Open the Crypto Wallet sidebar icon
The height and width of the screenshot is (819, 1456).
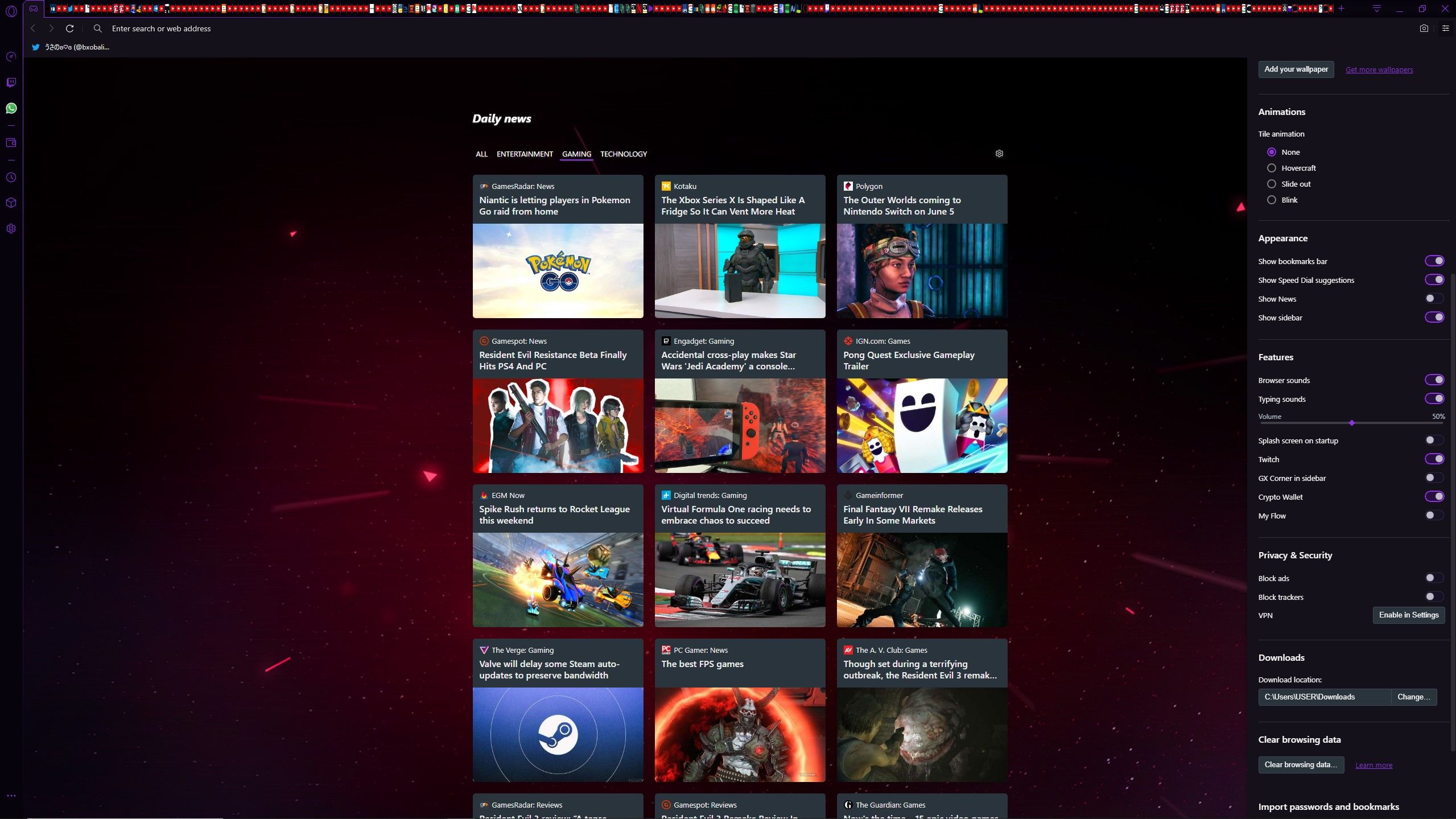[11, 143]
